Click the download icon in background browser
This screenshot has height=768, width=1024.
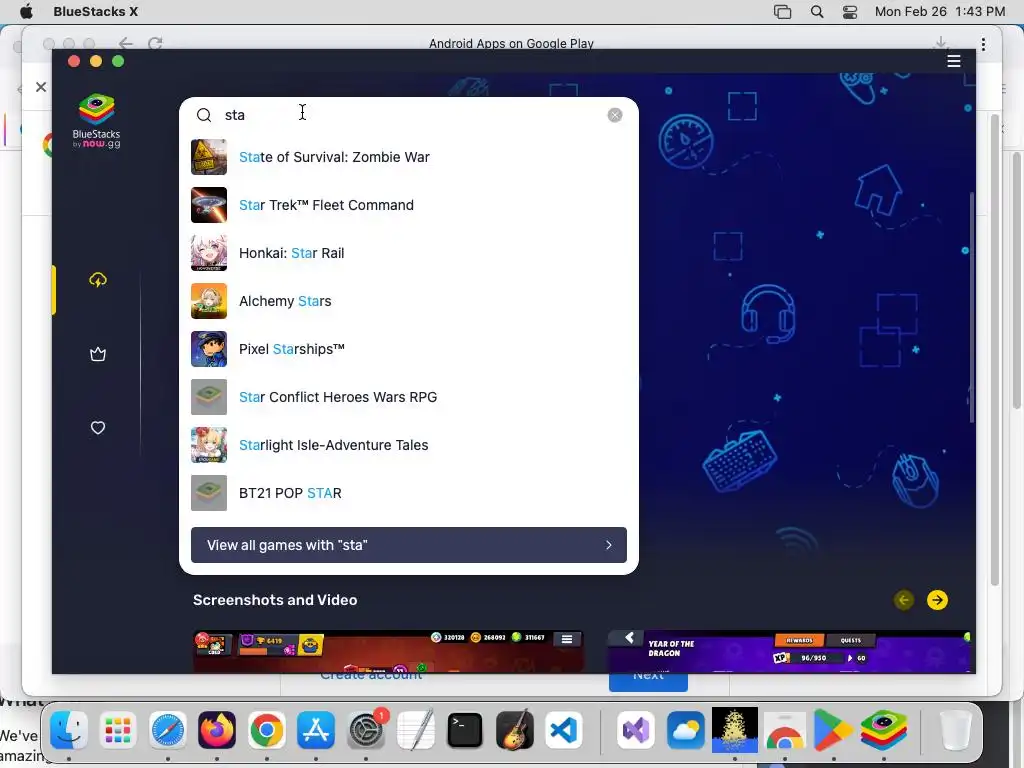pos(940,43)
